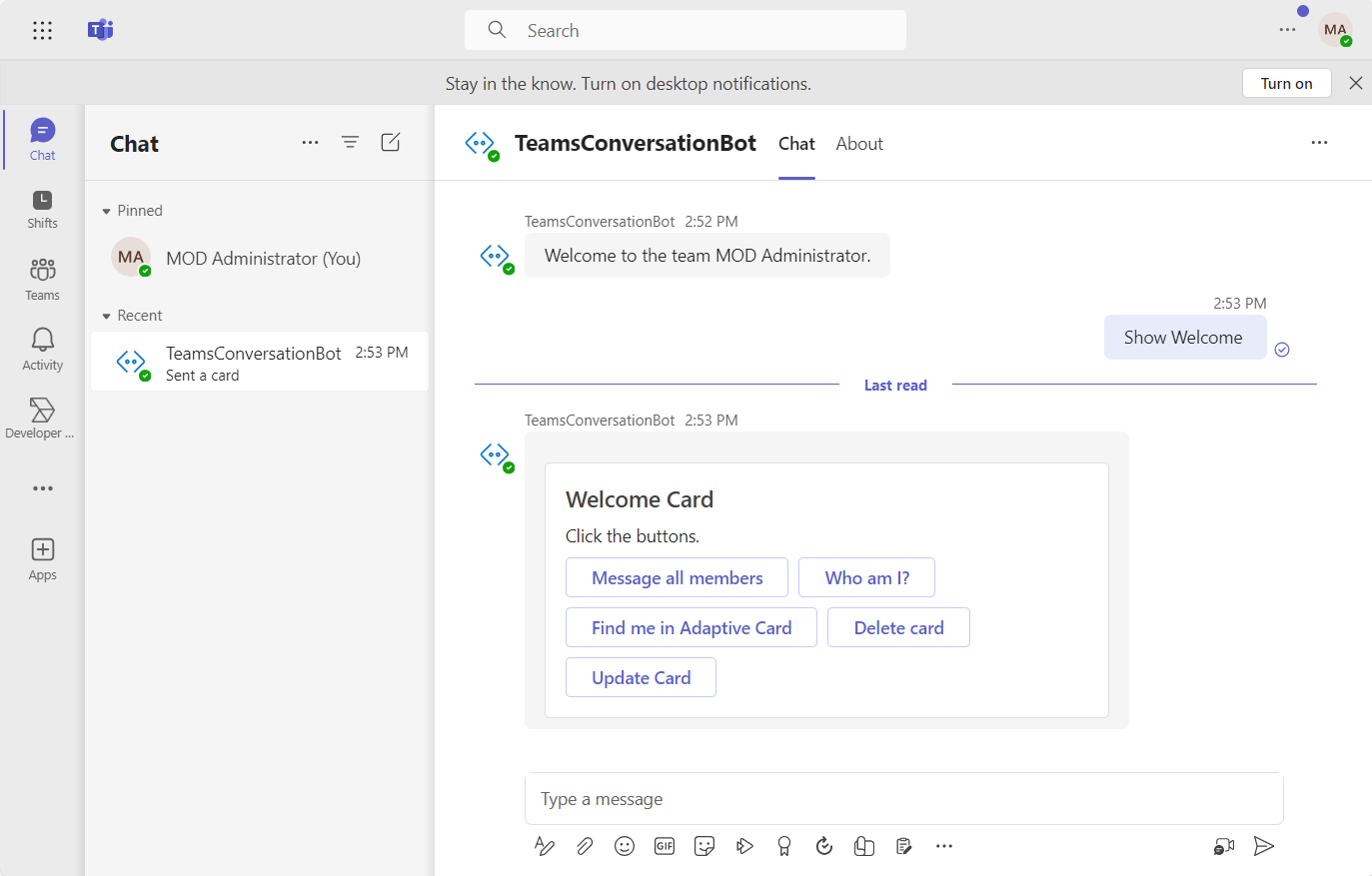Viewport: 1372px width, 876px height.
Task: Turn on desktop notifications
Action: click(1287, 83)
